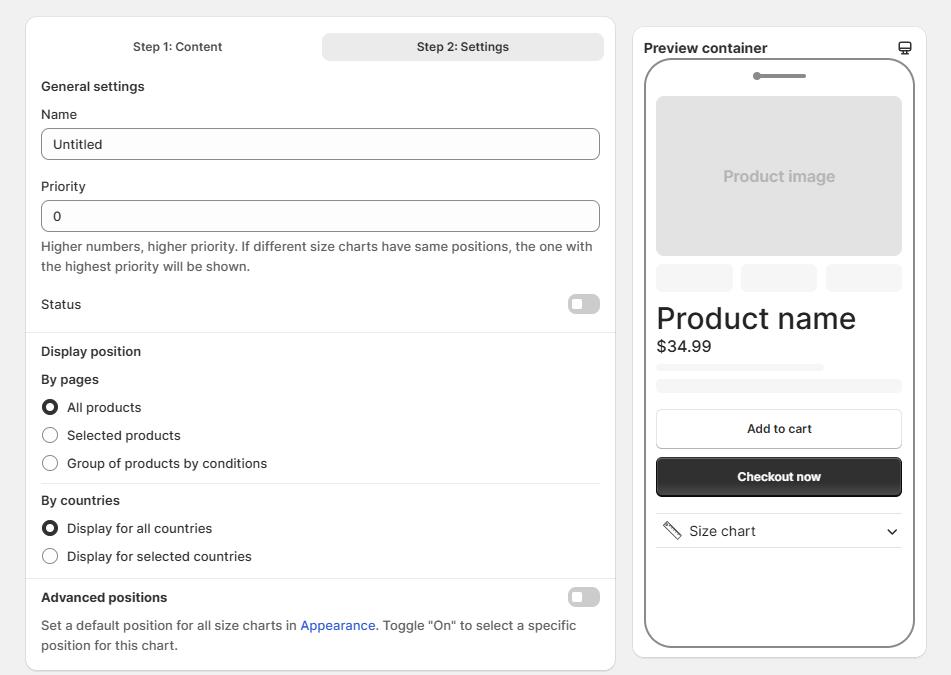Click the Priority number field
951x675 pixels.
pyautogui.click(x=320, y=217)
